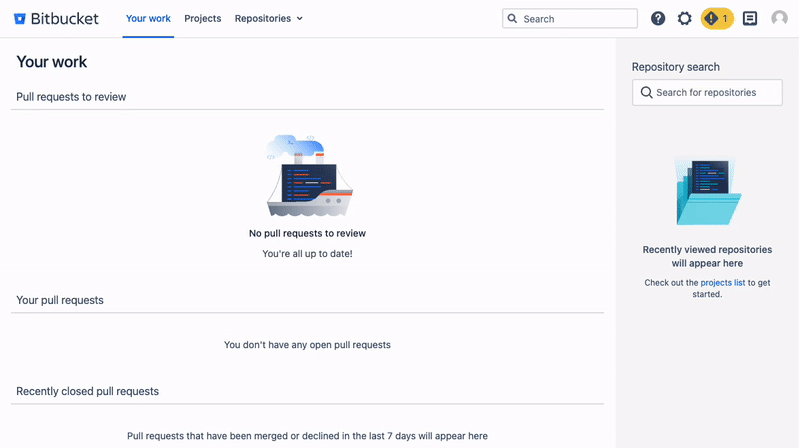The height and width of the screenshot is (448, 799).
Task: Open the Administration gear settings
Action: tap(685, 19)
